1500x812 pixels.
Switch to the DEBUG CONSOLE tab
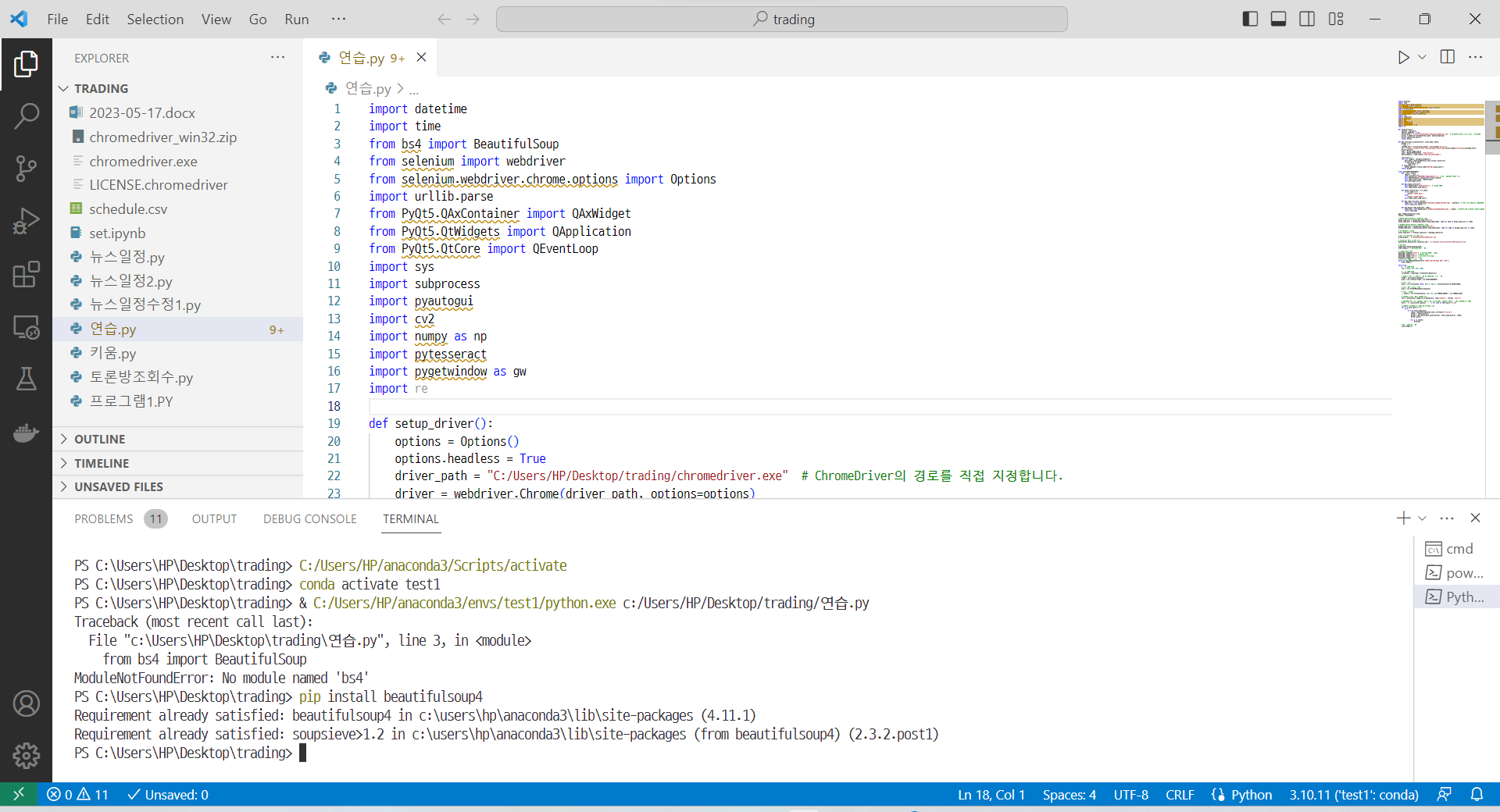pyautogui.click(x=309, y=518)
